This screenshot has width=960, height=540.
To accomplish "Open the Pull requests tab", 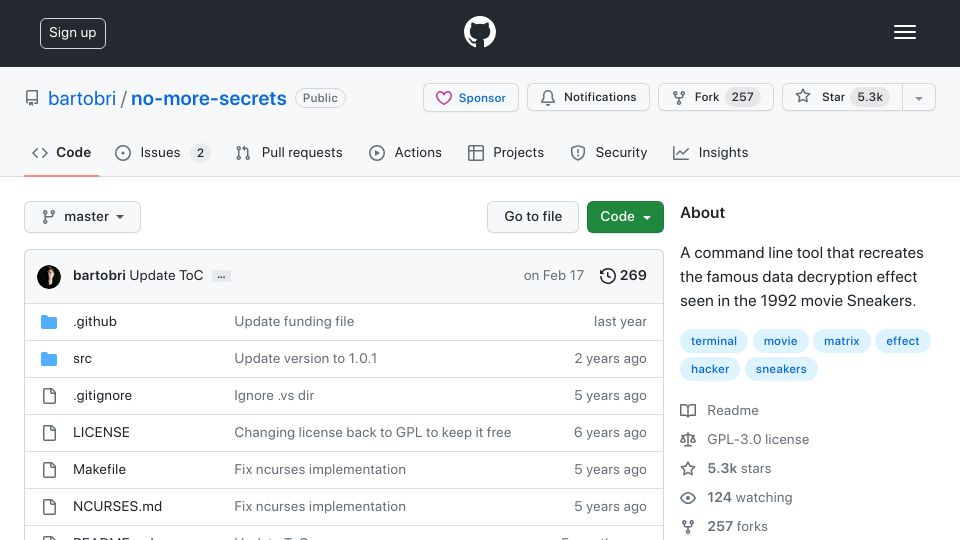I will point(289,152).
